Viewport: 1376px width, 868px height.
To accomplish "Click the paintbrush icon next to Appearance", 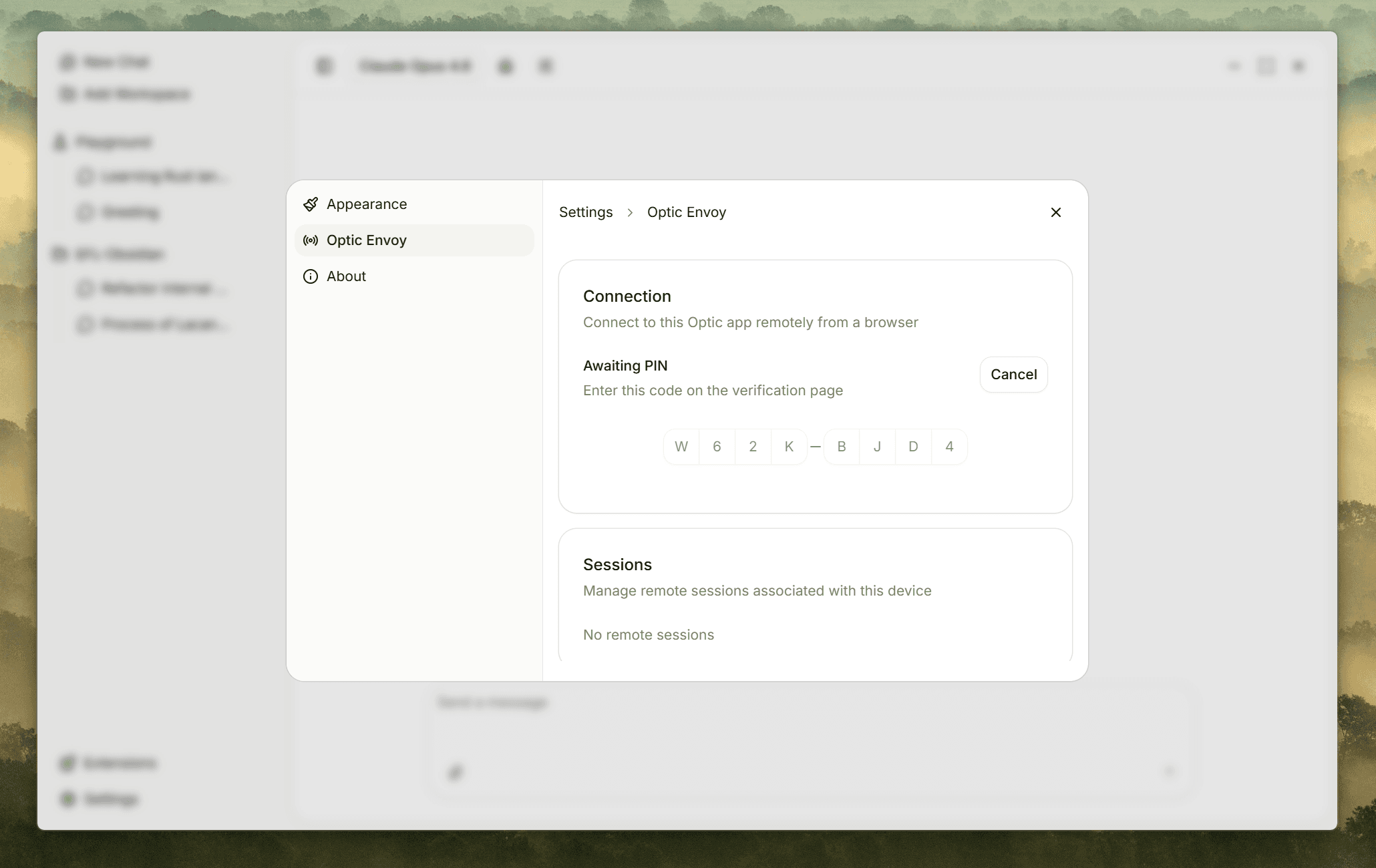I will (311, 204).
